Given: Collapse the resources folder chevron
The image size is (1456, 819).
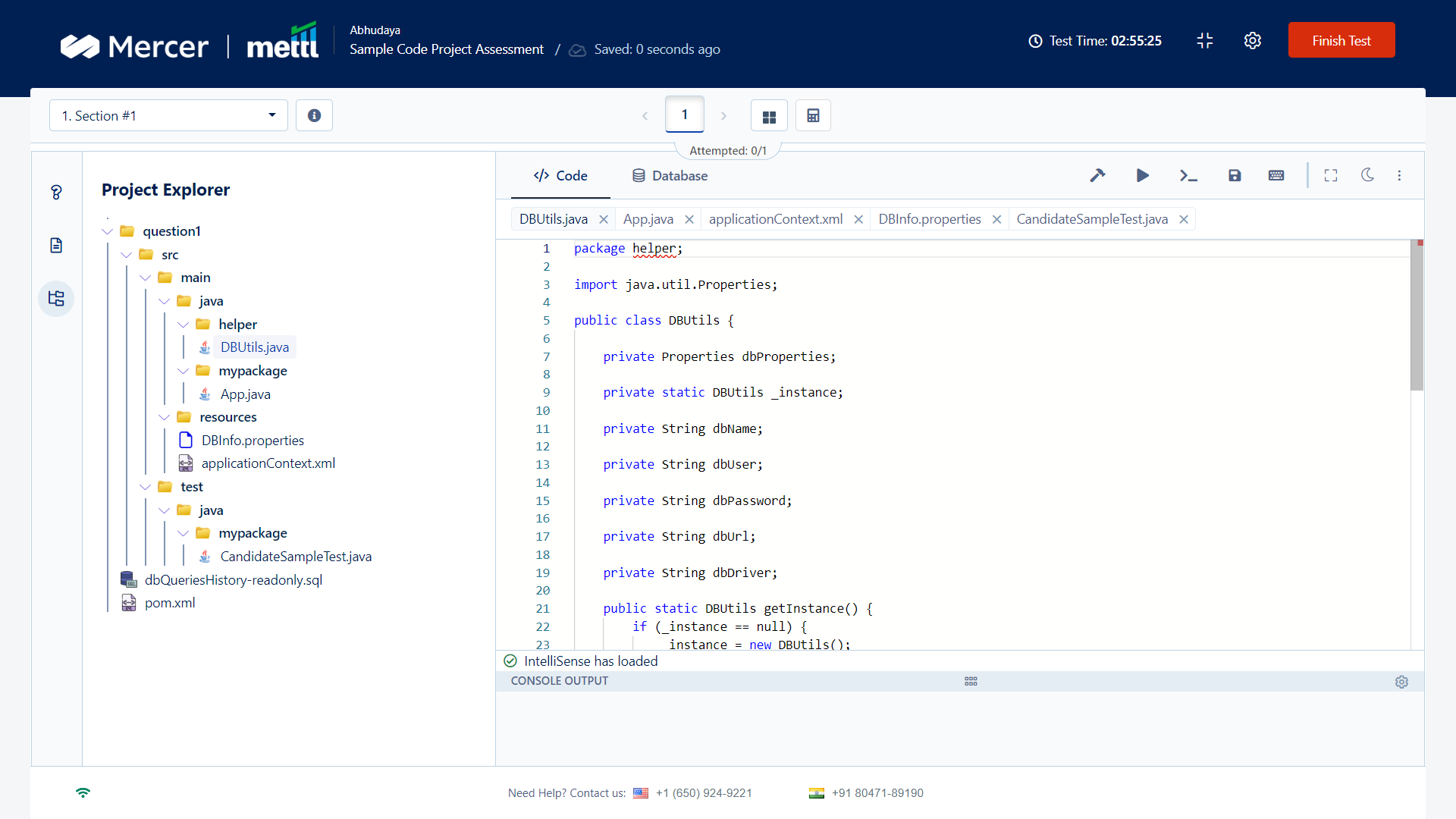Looking at the screenshot, I should click(x=165, y=417).
